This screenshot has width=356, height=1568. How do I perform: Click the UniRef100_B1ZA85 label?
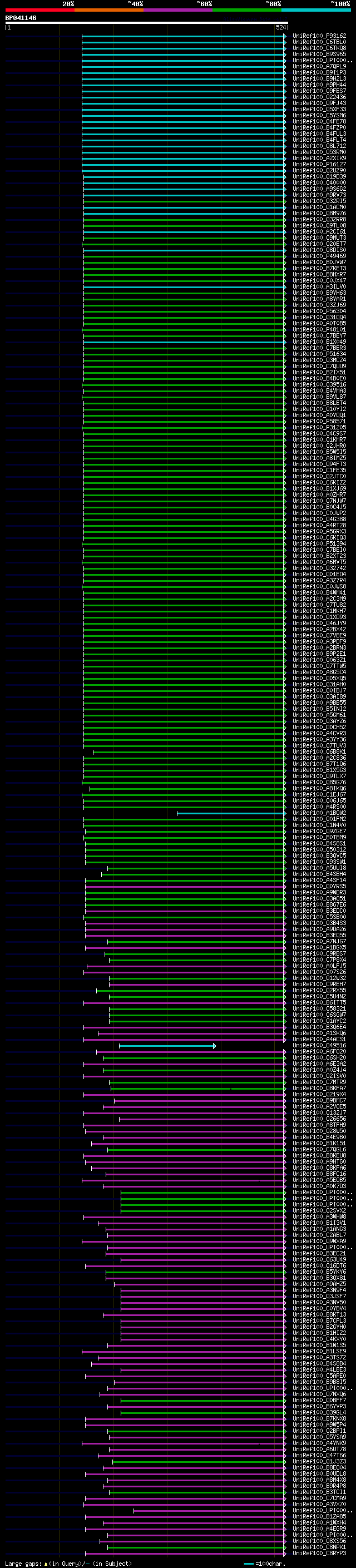click(319, 1516)
